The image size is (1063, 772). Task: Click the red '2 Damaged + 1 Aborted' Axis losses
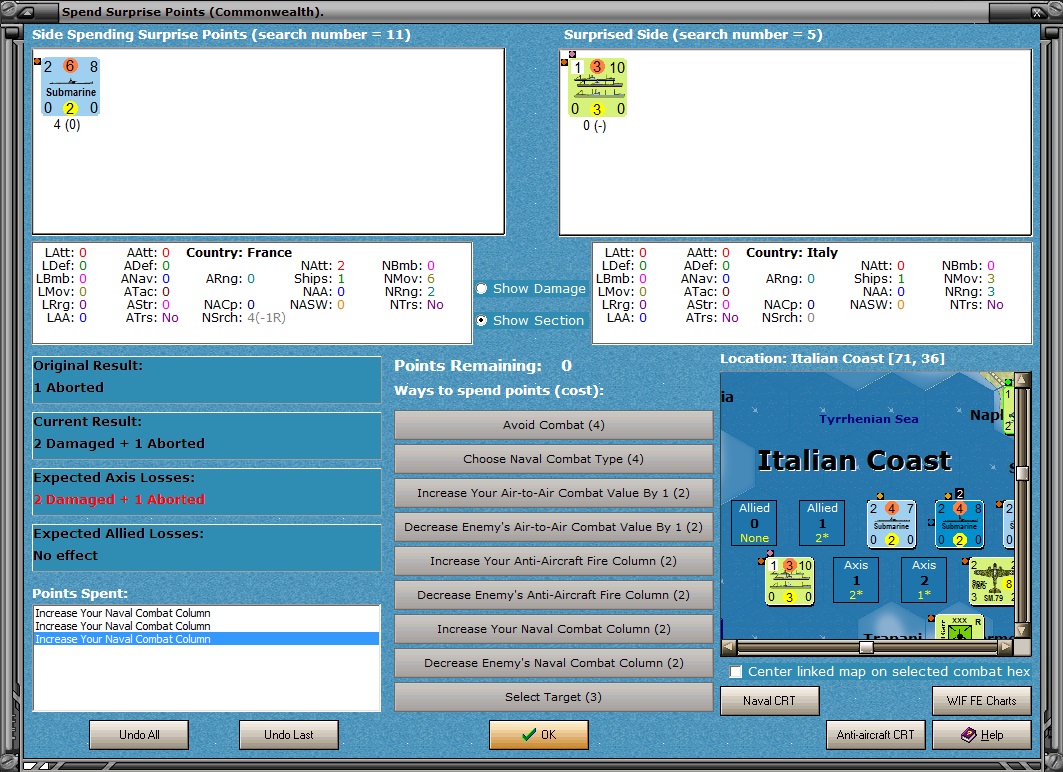(x=119, y=500)
